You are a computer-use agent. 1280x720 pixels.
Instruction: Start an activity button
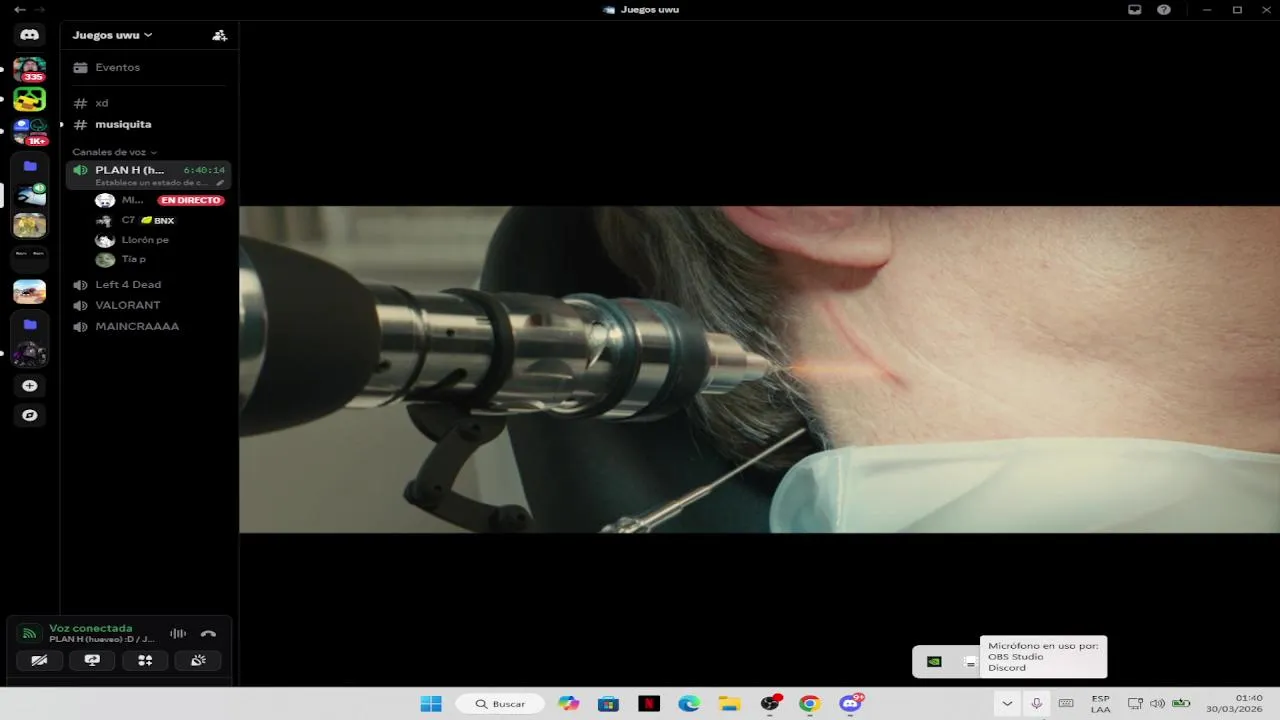pyautogui.click(x=145, y=660)
